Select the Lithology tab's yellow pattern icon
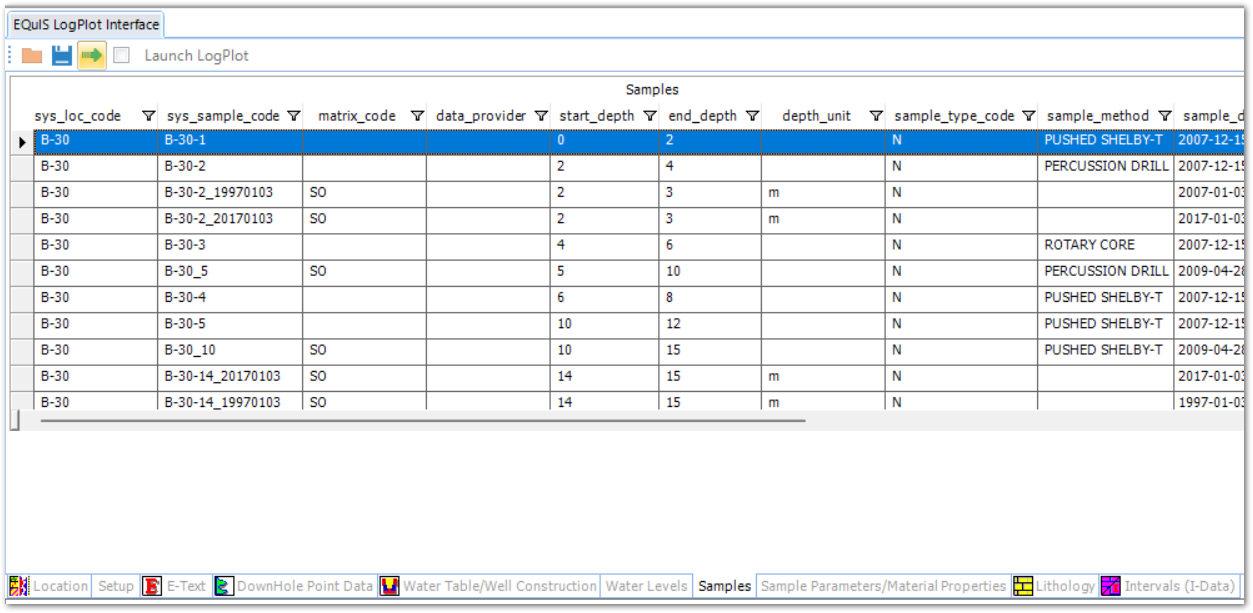This screenshot has width=1253, height=613. pyautogui.click(x=1022, y=588)
